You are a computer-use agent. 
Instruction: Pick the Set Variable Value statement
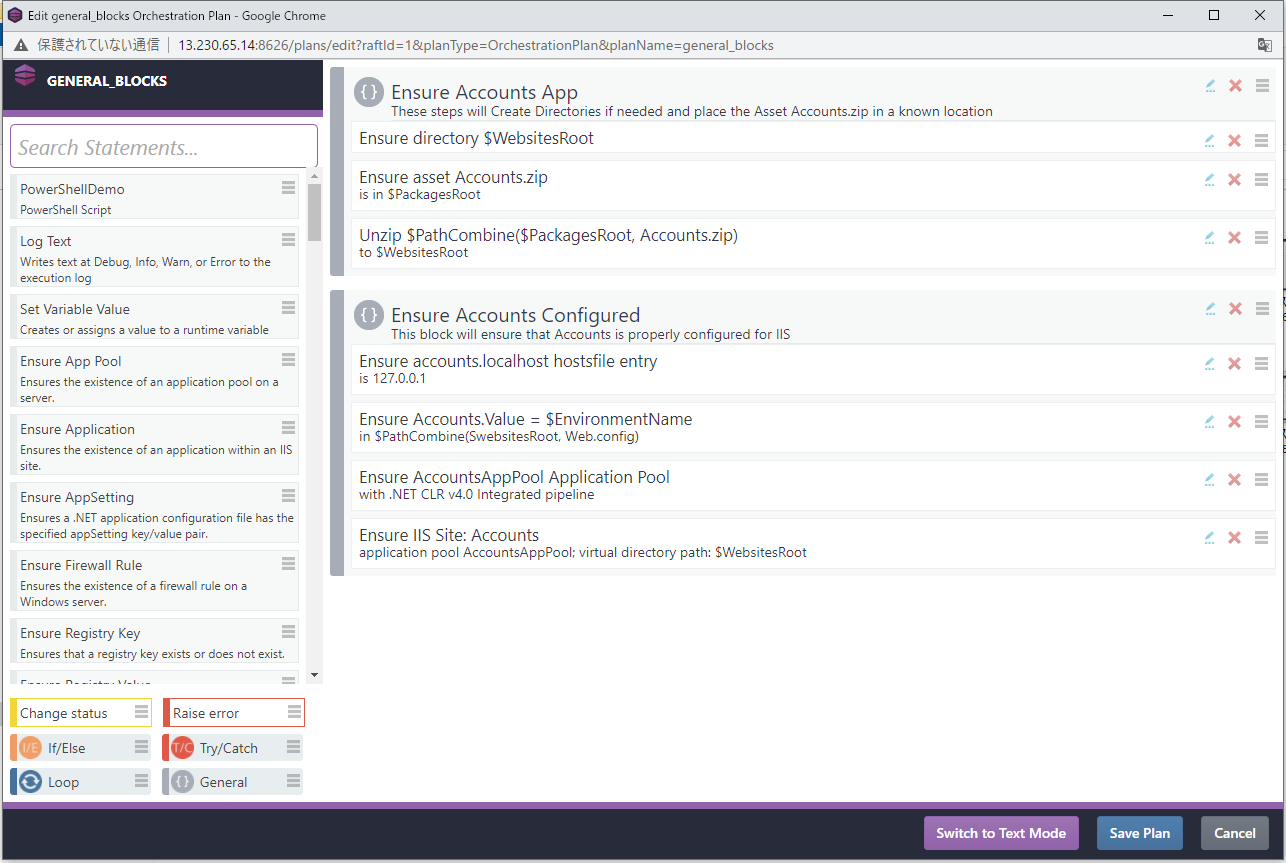click(155, 318)
